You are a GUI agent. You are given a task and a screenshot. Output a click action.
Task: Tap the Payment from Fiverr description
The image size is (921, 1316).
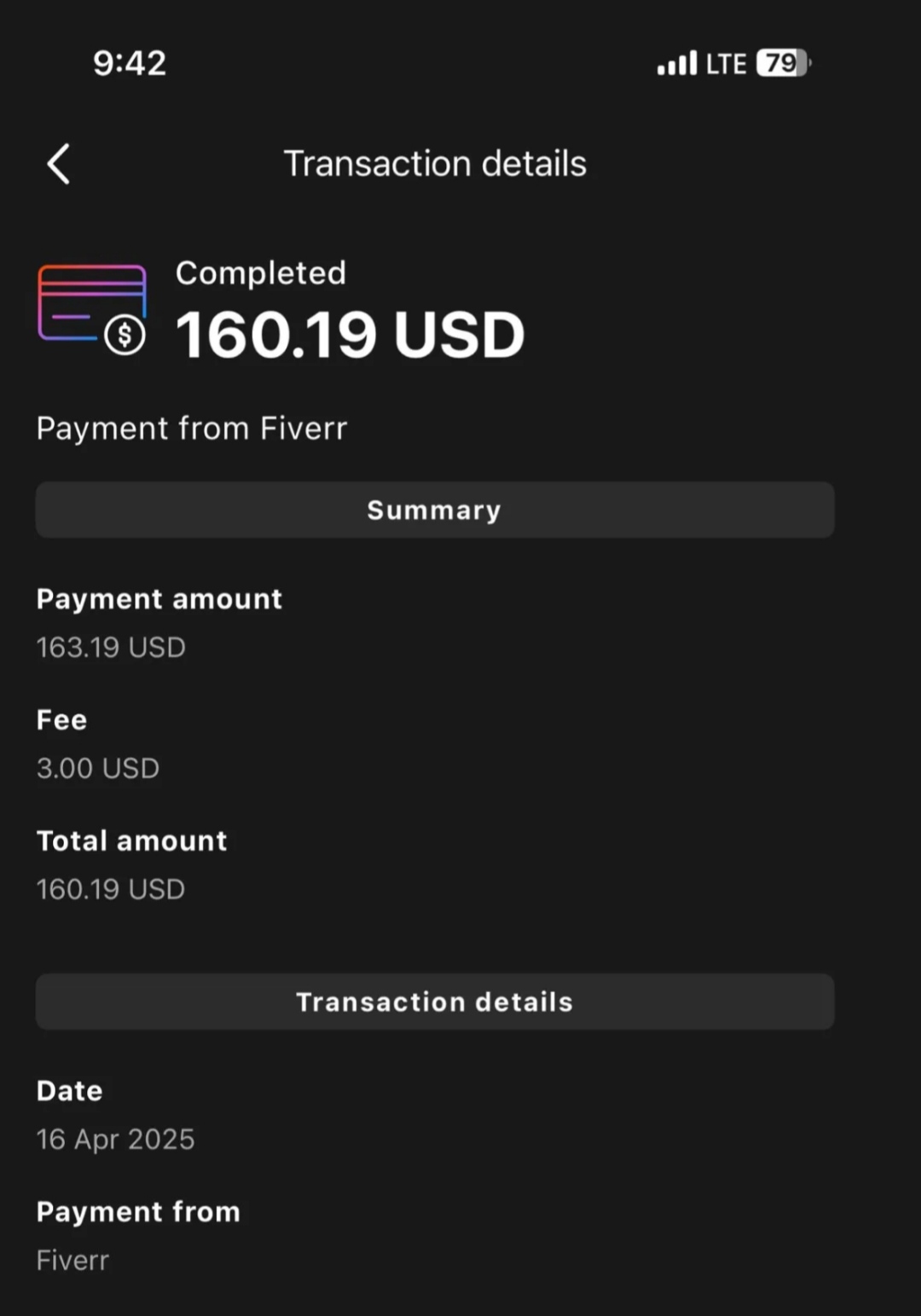(x=192, y=428)
